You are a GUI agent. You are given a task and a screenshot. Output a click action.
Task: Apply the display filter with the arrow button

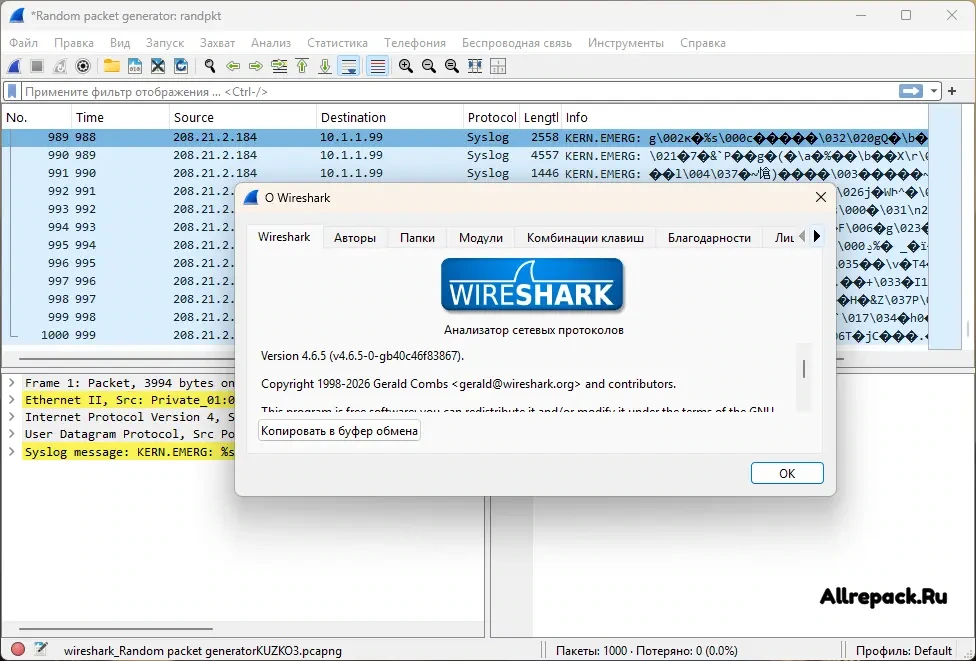click(x=911, y=91)
